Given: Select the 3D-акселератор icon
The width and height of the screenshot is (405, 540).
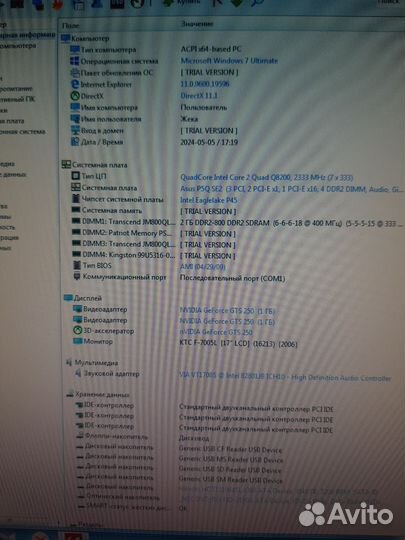Looking at the screenshot, I should click(x=77, y=331).
